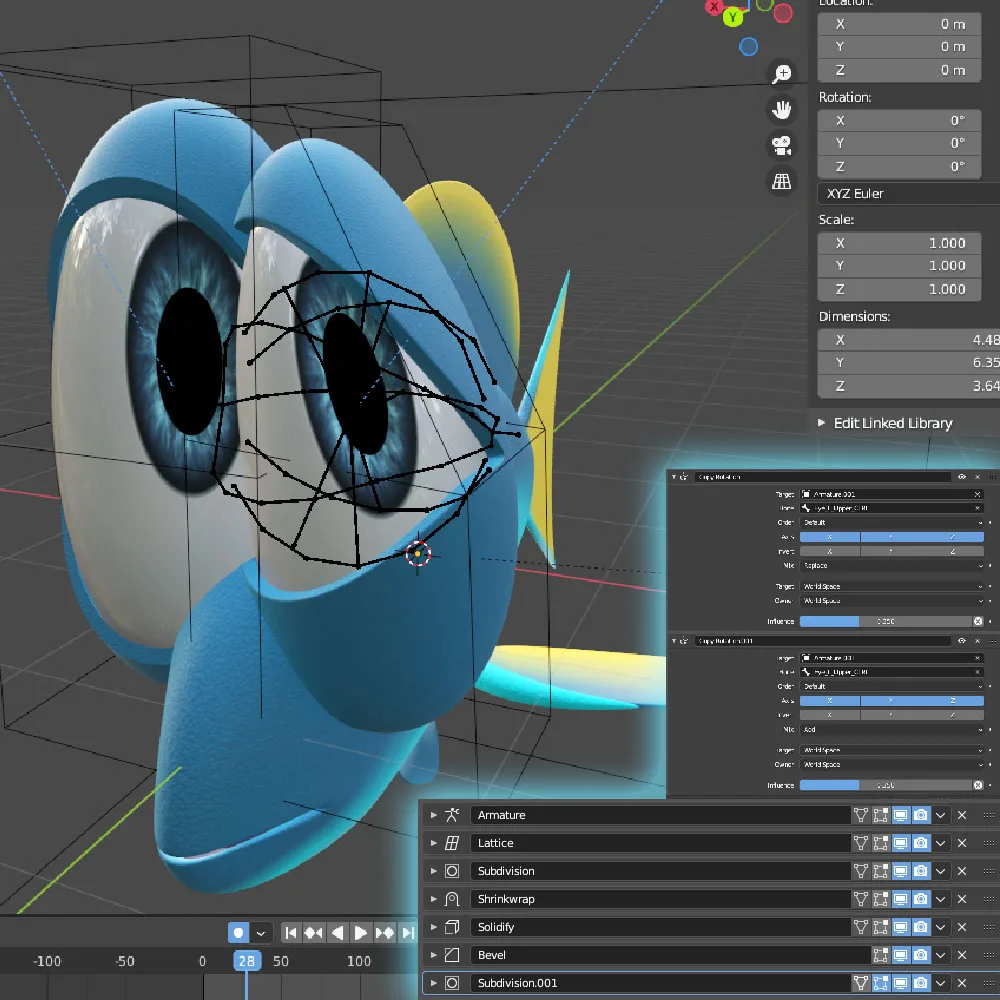The width and height of the screenshot is (1000, 1000).
Task: Toggle edit mode display for Bevel modifier
Action: (881, 955)
